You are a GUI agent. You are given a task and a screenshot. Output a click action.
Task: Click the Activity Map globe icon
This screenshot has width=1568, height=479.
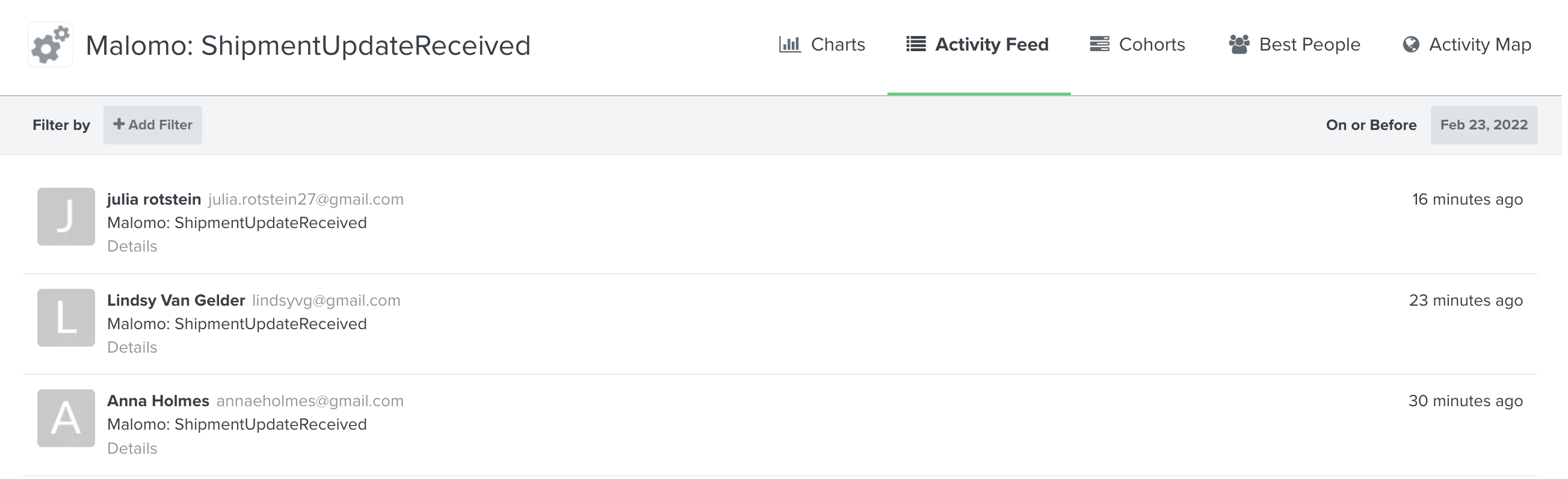click(1411, 45)
